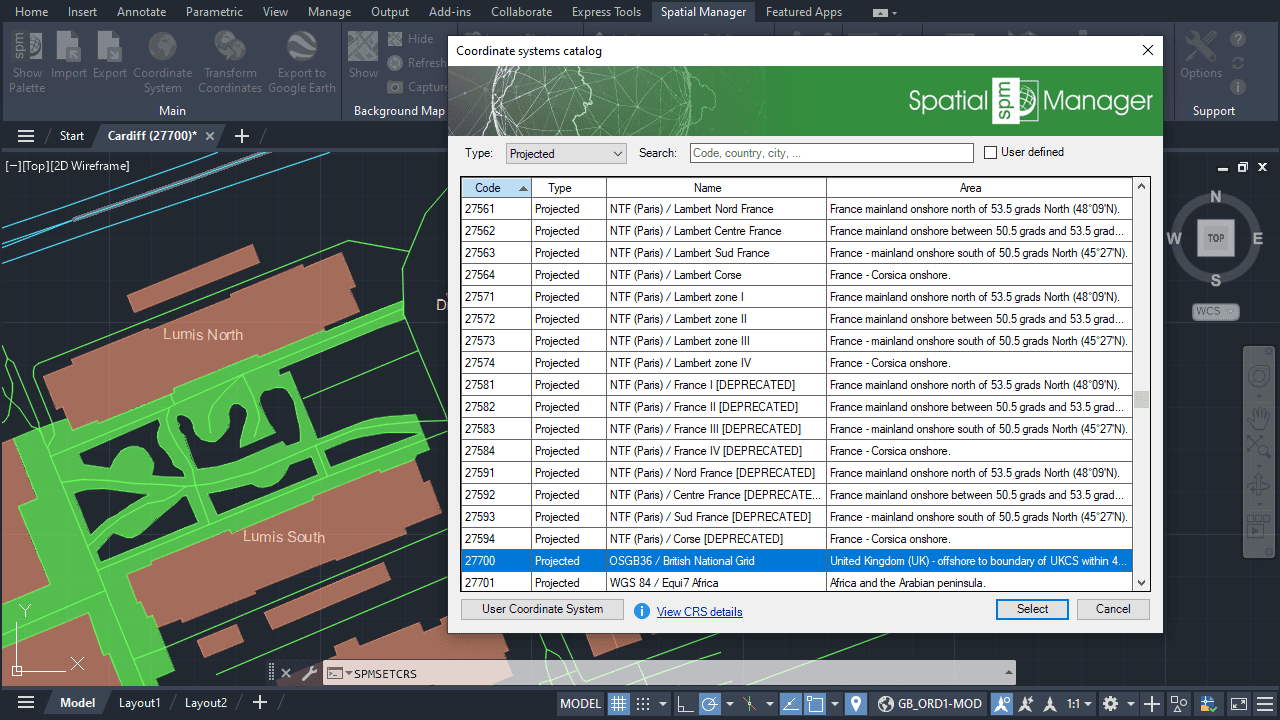Click the catalog list vertical scrollbar thumb
Viewport: 1280px width, 720px height.
(1141, 400)
